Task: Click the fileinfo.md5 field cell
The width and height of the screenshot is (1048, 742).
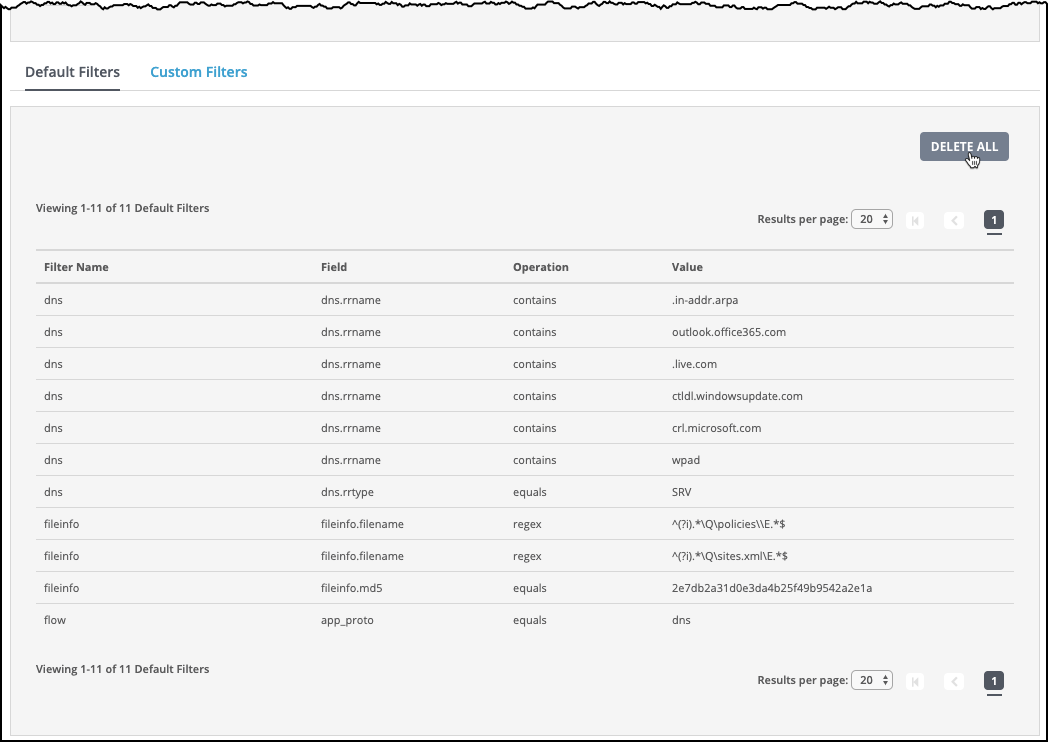Action: (x=352, y=588)
